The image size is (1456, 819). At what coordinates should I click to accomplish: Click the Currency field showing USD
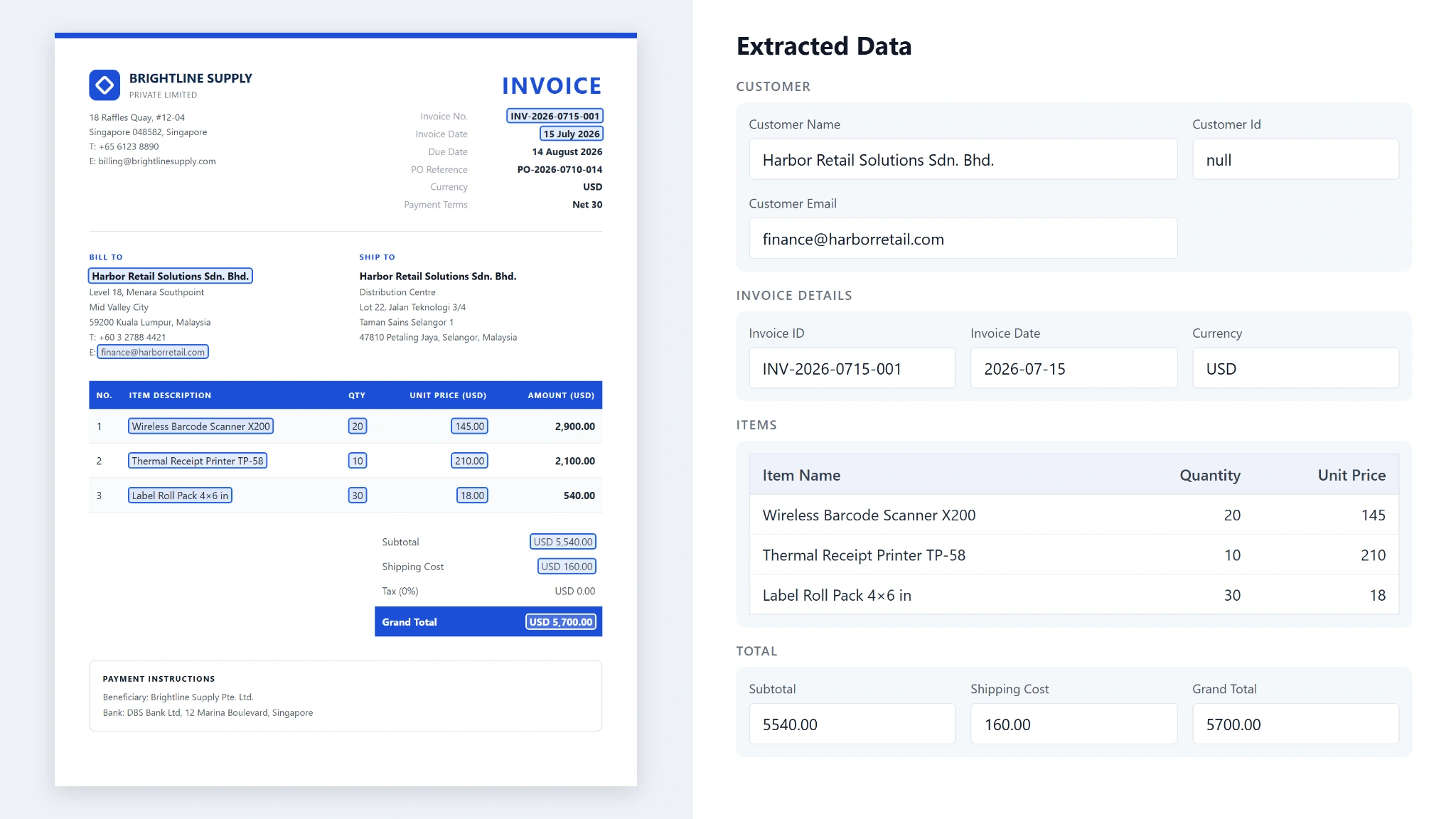(1295, 368)
